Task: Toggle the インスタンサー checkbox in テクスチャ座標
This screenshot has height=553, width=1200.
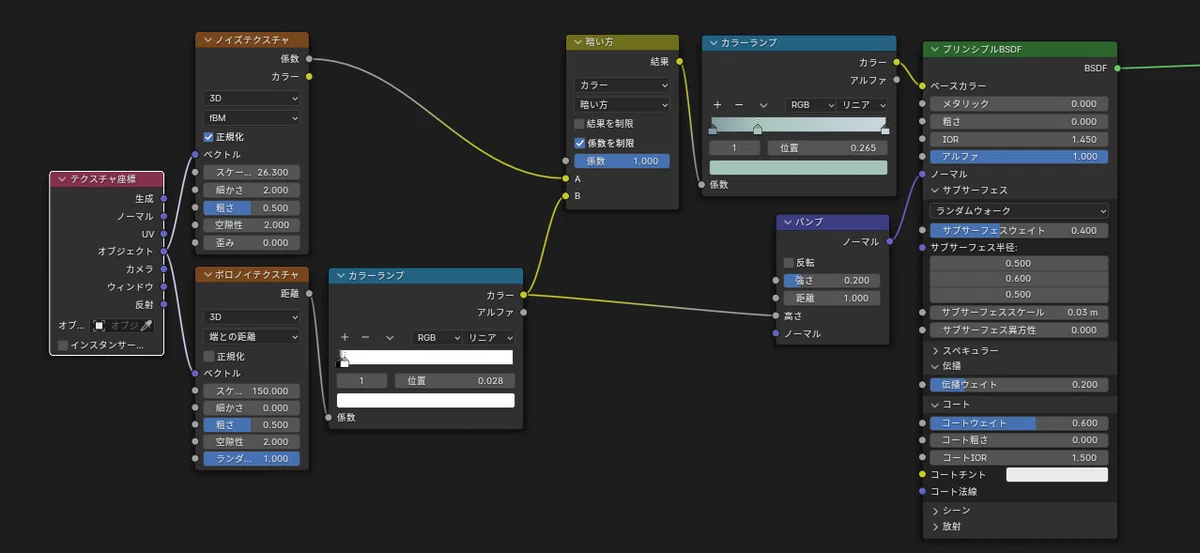Action: pyautogui.click(x=63, y=345)
